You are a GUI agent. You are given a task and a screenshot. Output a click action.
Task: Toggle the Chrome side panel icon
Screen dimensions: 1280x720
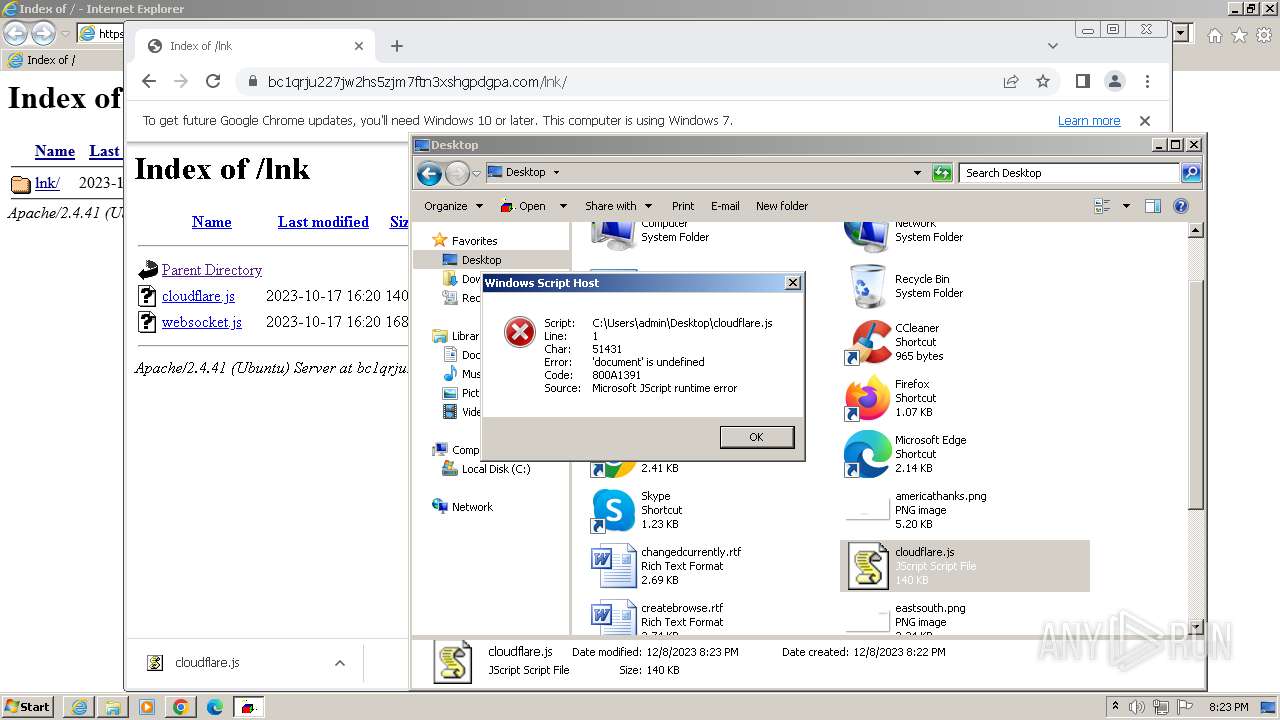(x=1083, y=82)
